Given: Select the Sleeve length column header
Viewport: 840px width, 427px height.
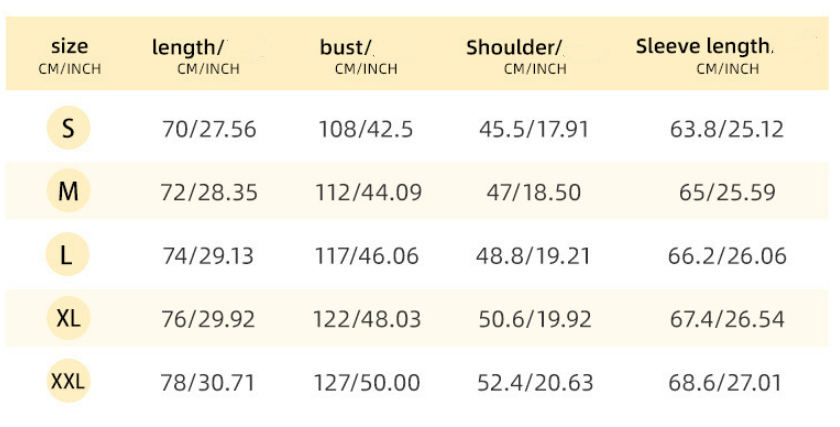Looking at the screenshot, I should click(x=705, y=56).
